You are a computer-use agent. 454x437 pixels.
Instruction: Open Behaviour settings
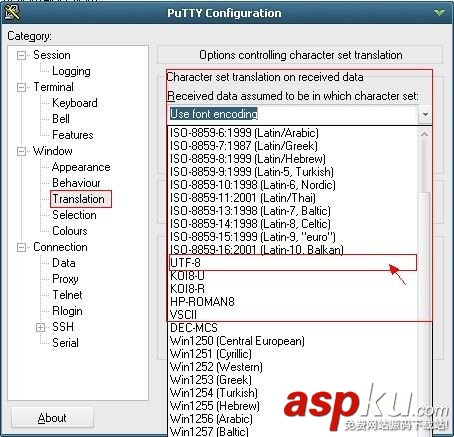[x=76, y=183]
